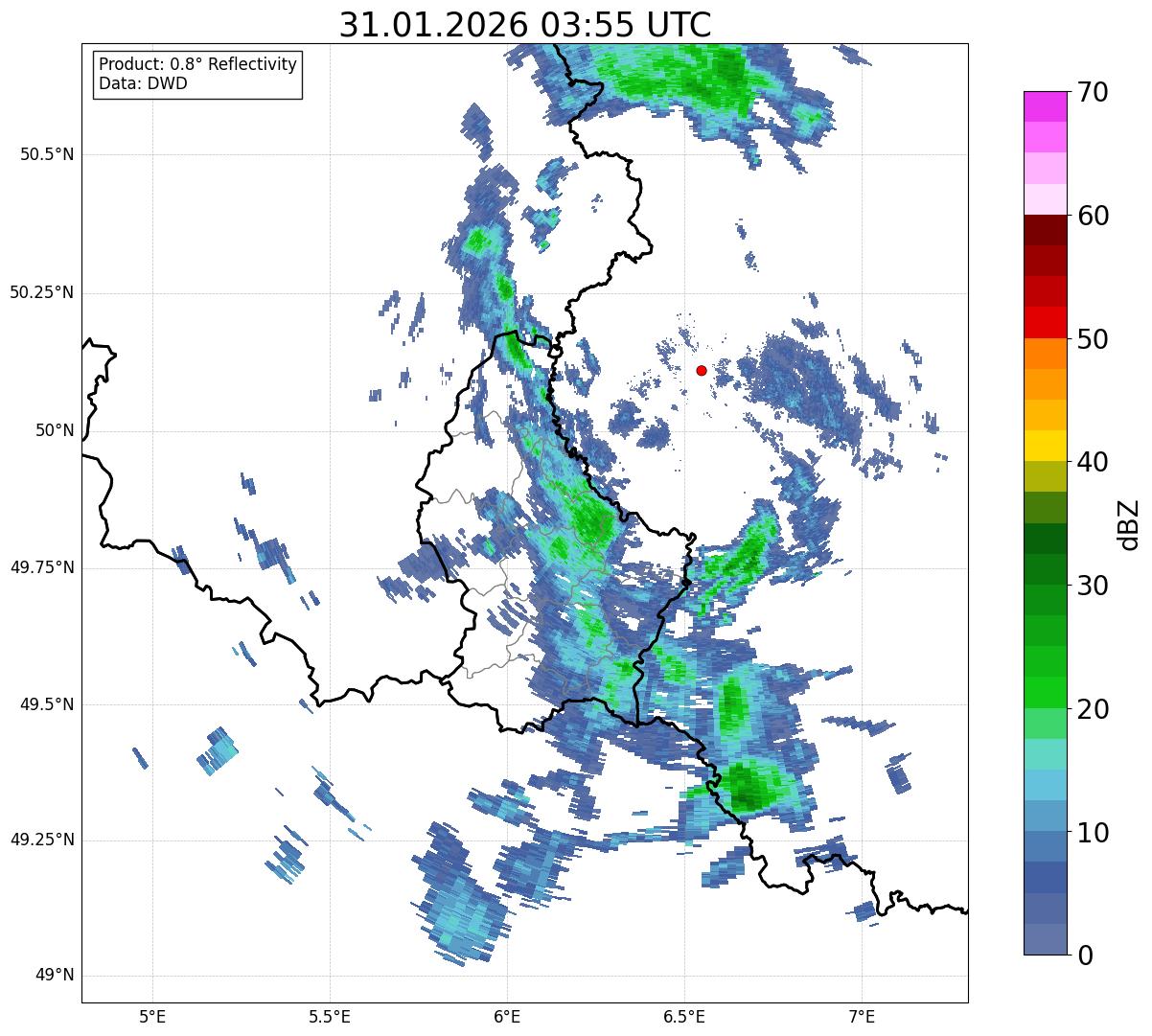Click the colorbar 60 tick label
The image size is (1152, 1036).
tap(1093, 216)
